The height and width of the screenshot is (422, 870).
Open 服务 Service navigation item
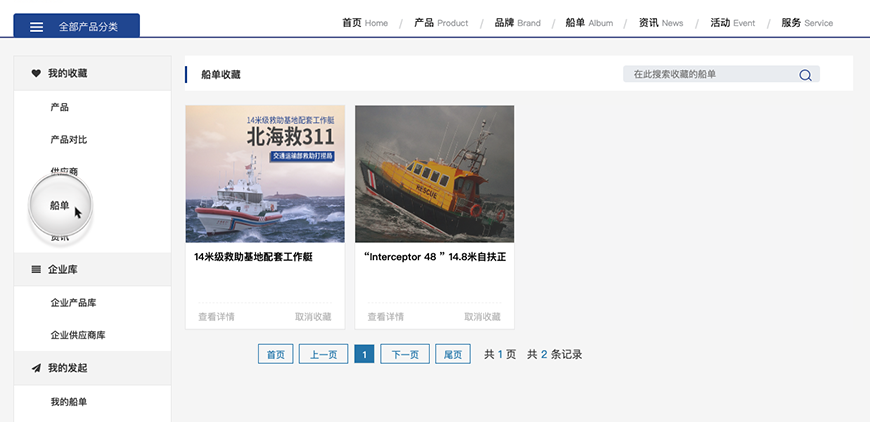click(x=806, y=23)
